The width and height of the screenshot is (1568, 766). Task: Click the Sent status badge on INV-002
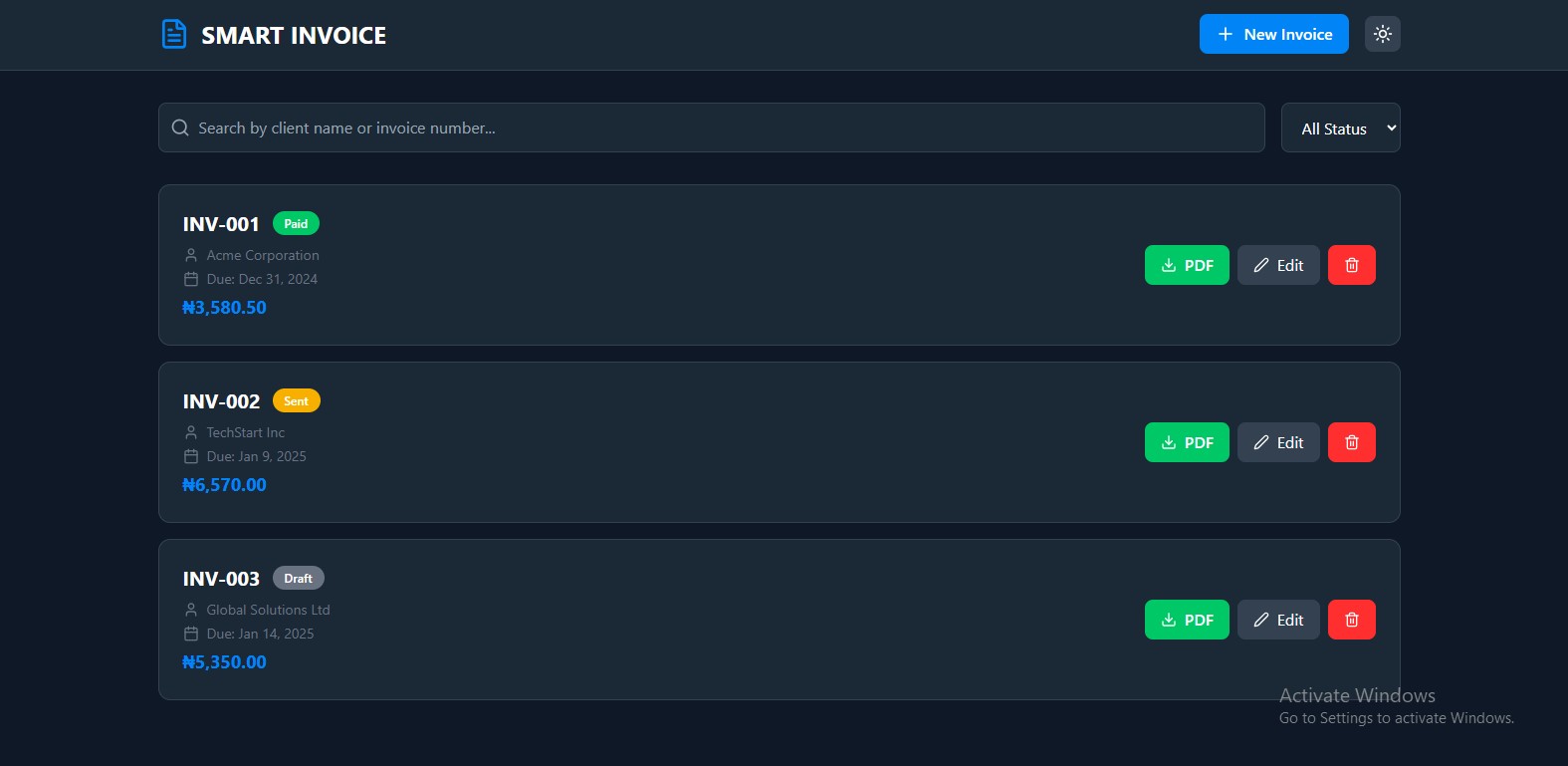pyautogui.click(x=296, y=401)
